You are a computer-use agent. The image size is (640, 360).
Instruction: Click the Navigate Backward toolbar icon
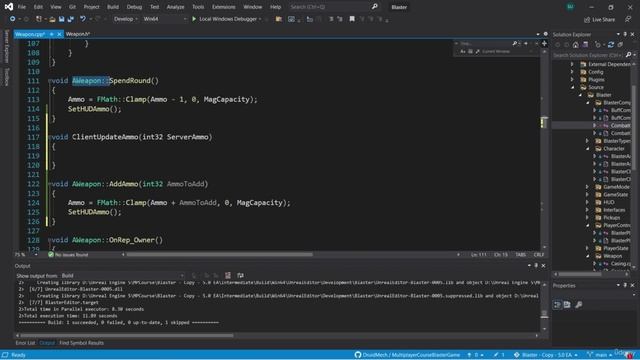pos(12,19)
